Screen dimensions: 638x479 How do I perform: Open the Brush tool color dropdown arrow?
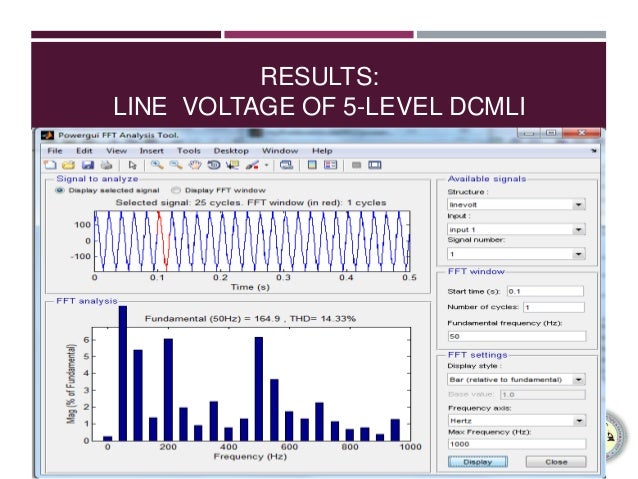267,165
